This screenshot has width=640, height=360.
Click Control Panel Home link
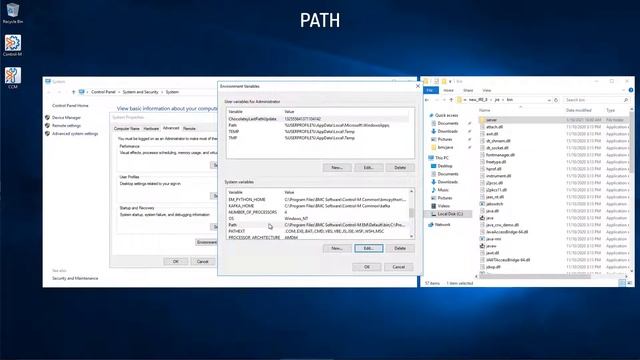point(70,106)
